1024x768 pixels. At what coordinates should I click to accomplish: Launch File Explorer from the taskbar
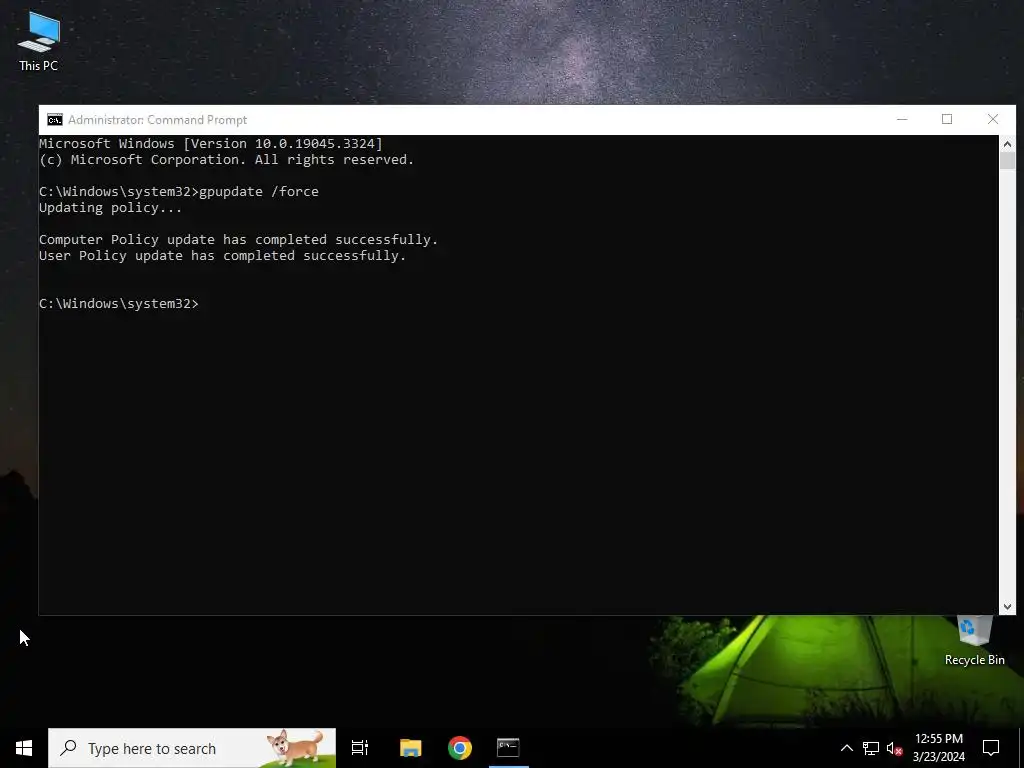pyautogui.click(x=410, y=748)
